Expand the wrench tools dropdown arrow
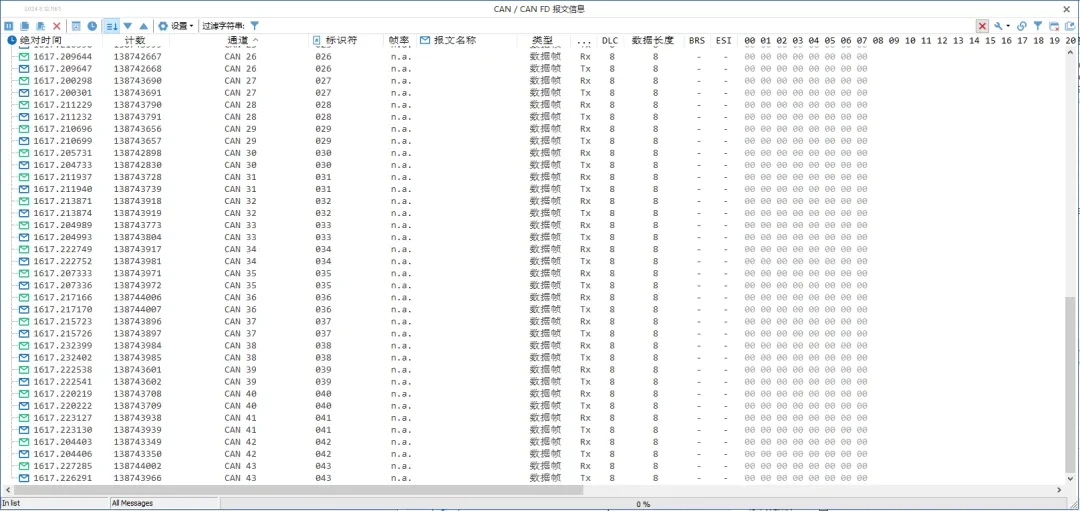 point(1008,25)
